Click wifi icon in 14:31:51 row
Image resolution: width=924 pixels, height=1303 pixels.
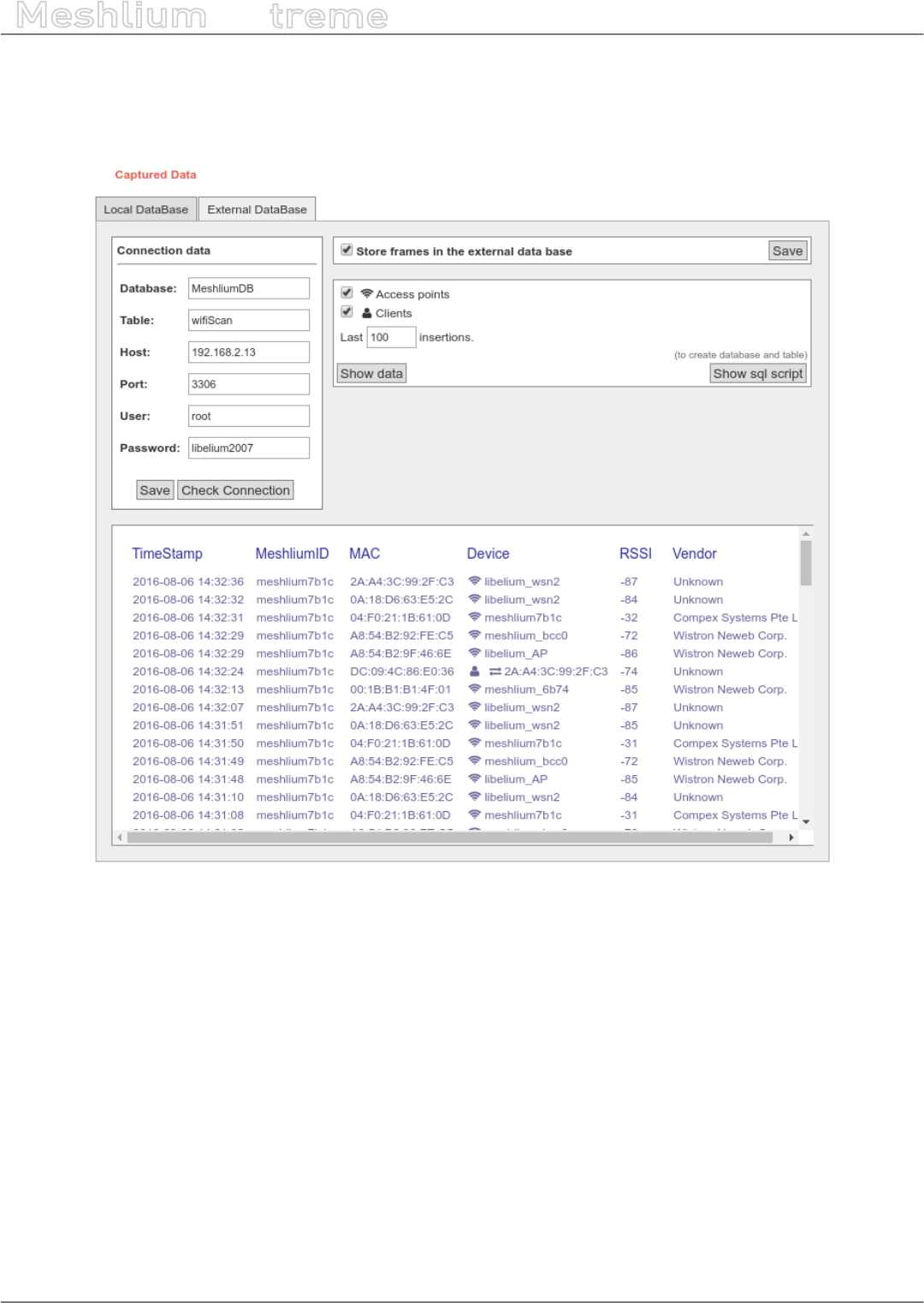click(474, 725)
